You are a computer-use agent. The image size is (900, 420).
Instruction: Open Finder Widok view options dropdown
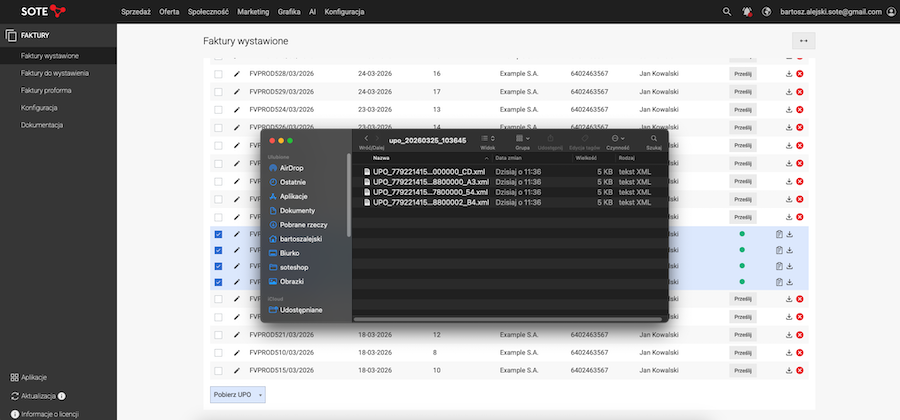point(488,138)
